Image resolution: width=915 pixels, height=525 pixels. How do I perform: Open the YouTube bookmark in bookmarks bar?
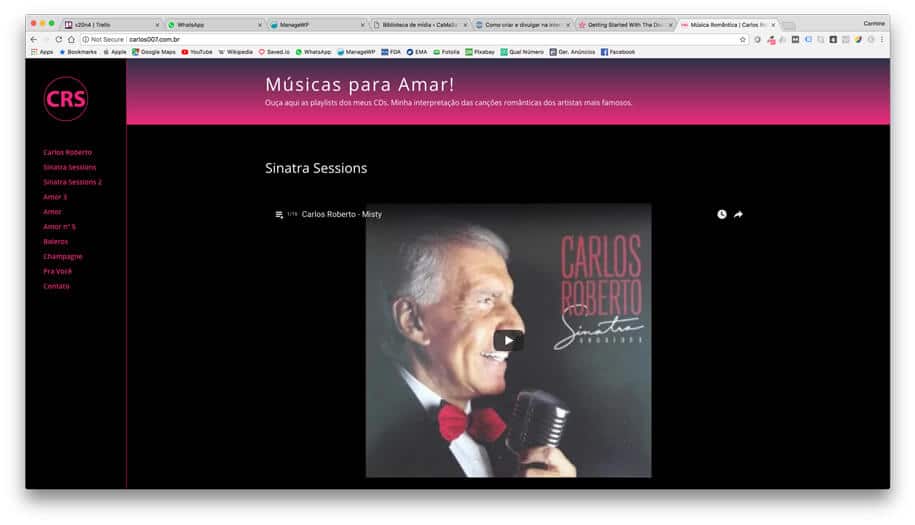[197, 51]
